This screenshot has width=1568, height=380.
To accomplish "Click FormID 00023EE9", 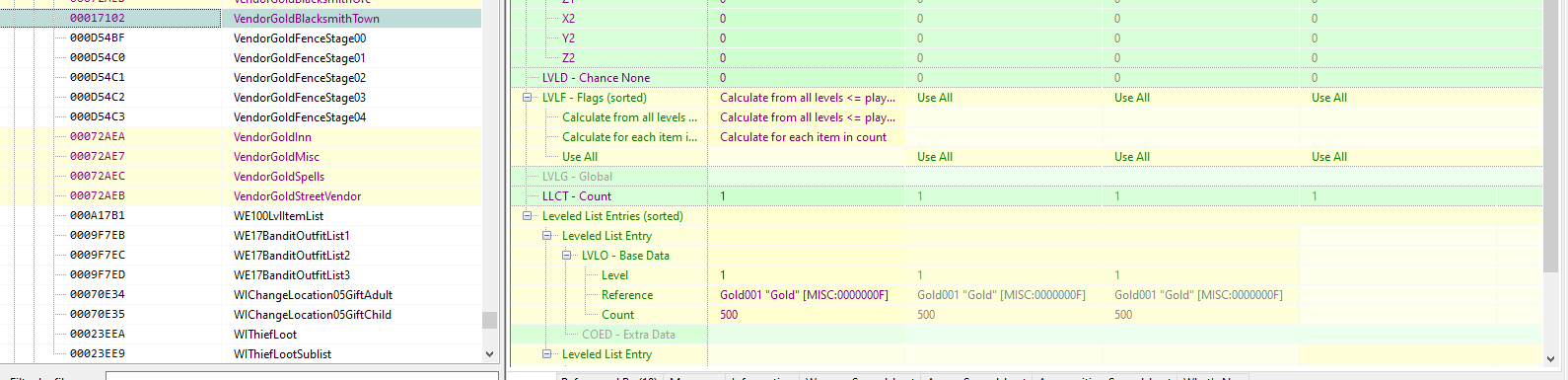I will (98, 353).
